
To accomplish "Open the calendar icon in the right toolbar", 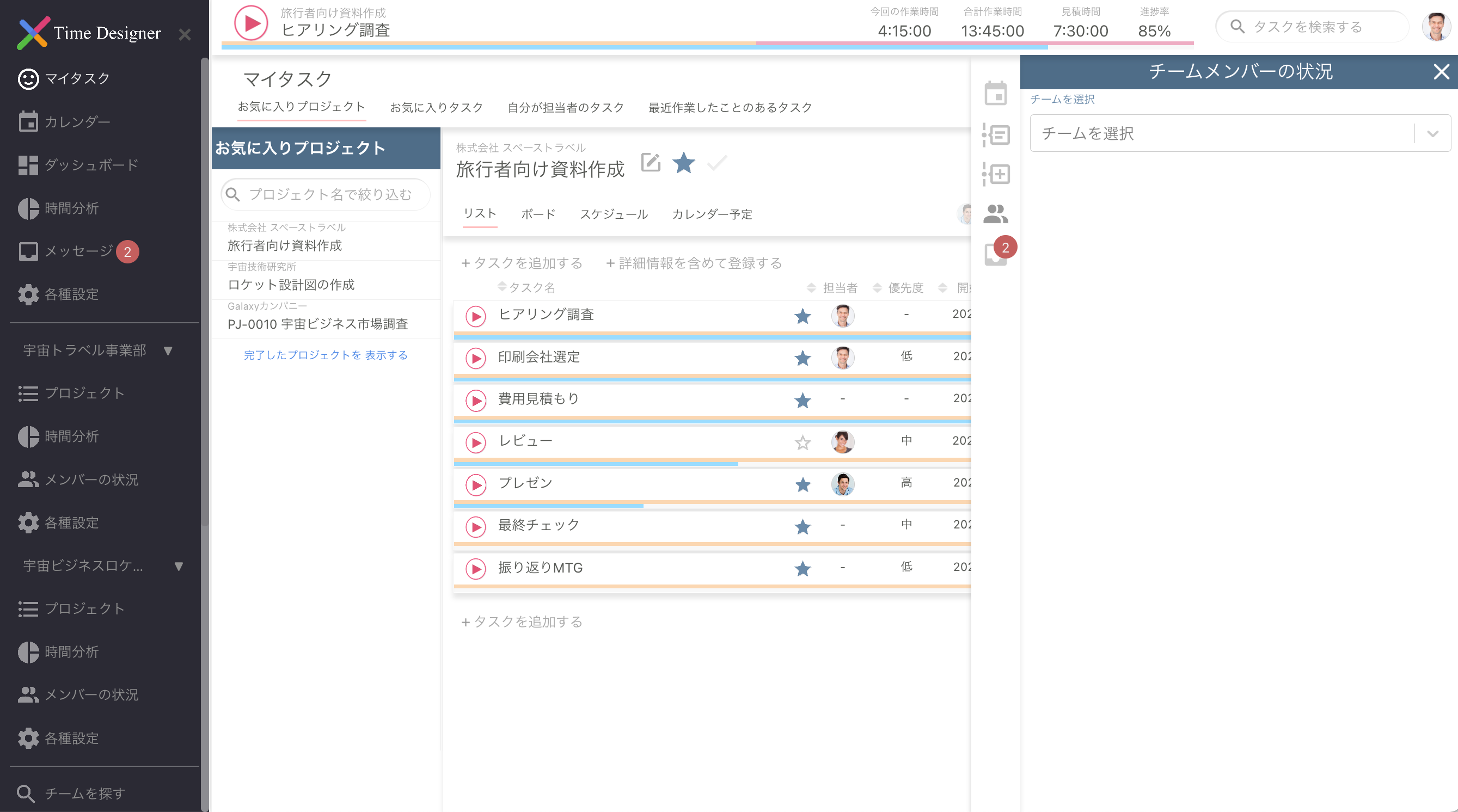I will 997,94.
